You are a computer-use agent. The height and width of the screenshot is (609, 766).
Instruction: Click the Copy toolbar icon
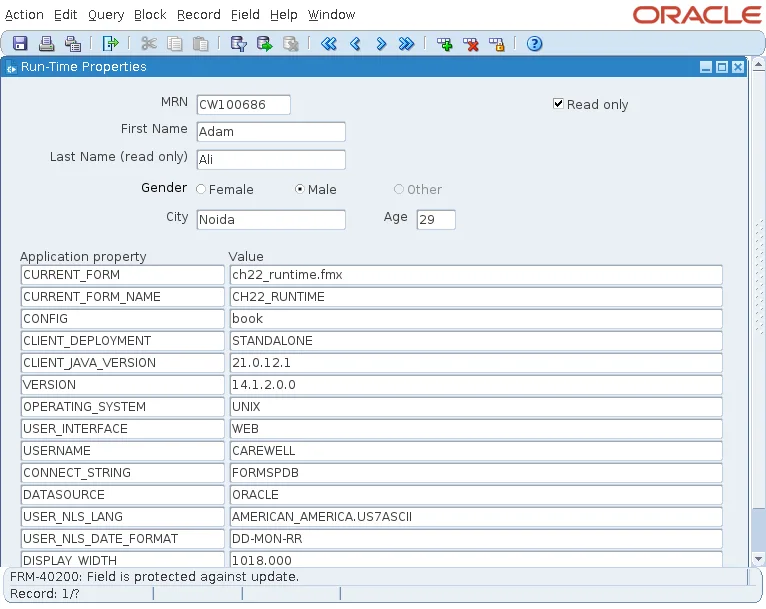tap(174, 43)
